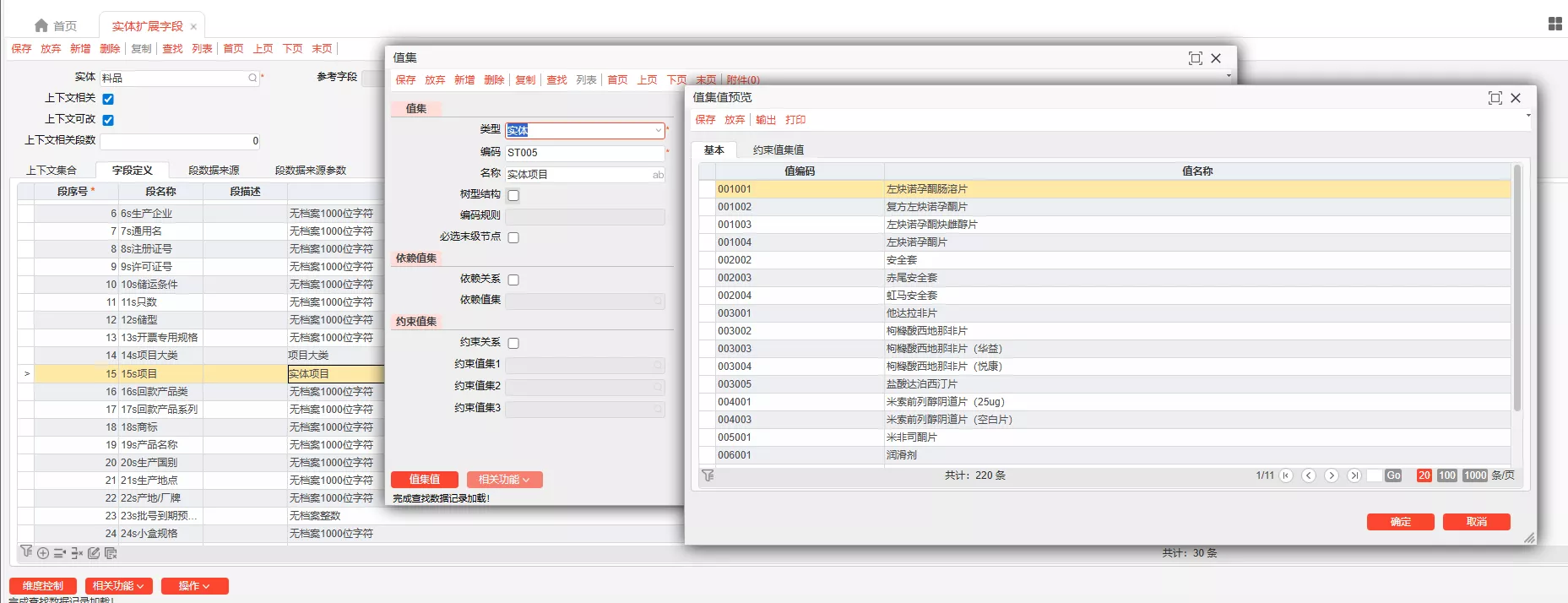Click the grid apps icon at top right
This screenshot has width=1568, height=603.
(x=1554, y=24)
